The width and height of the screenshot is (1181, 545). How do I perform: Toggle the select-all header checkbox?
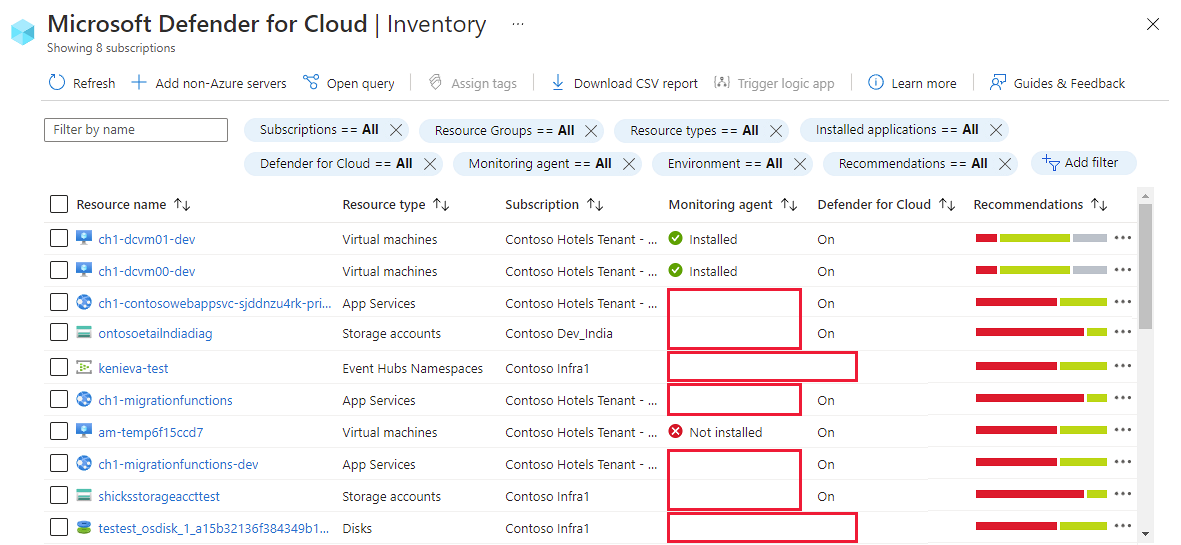[59, 204]
